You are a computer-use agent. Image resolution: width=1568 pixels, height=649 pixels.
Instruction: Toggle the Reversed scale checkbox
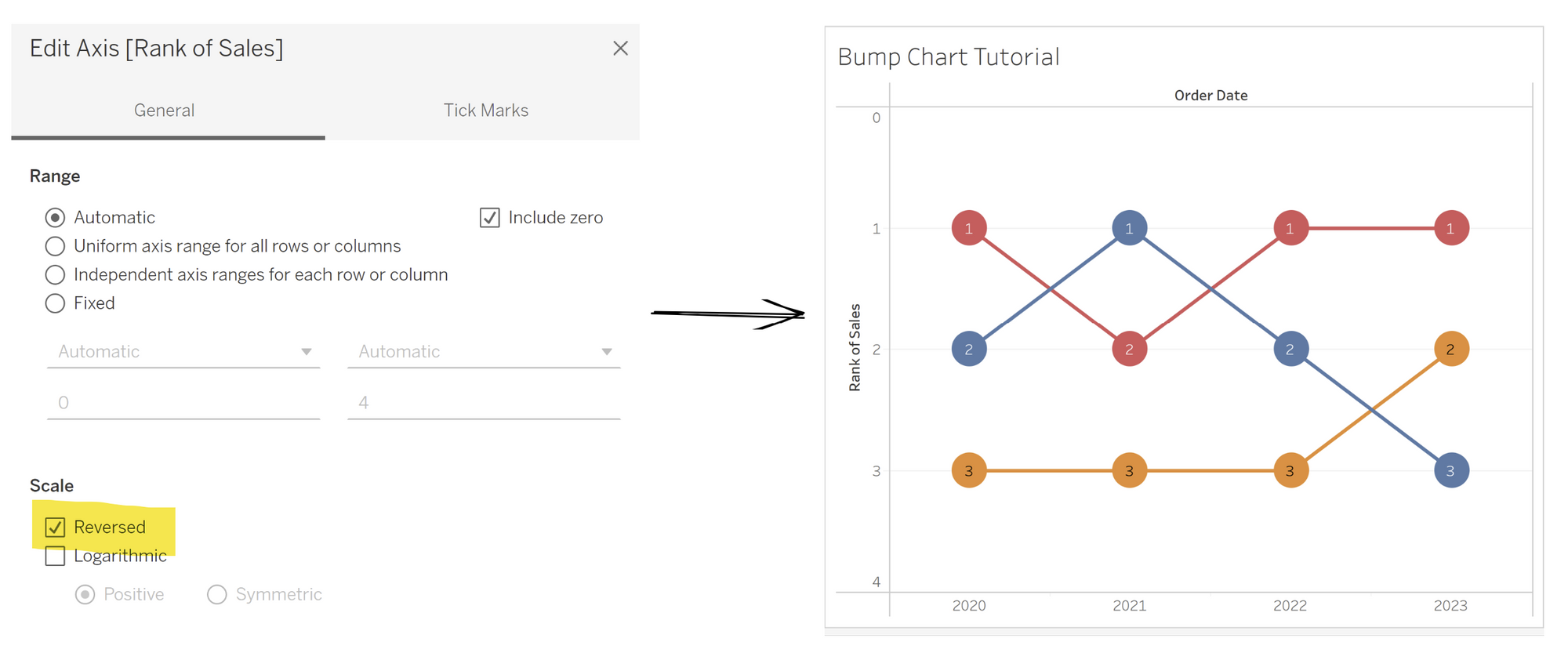pyautogui.click(x=55, y=528)
